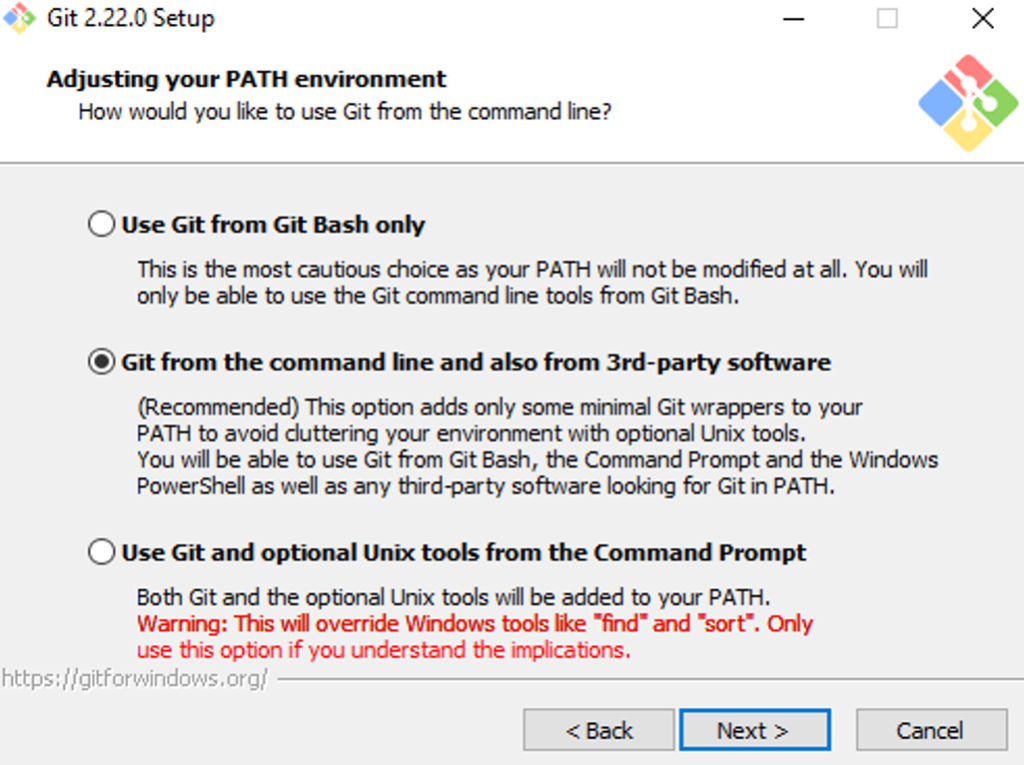Click the greyed-out maximize window icon
This screenshot has height=765, width=1024.
[x=887, y=18]
